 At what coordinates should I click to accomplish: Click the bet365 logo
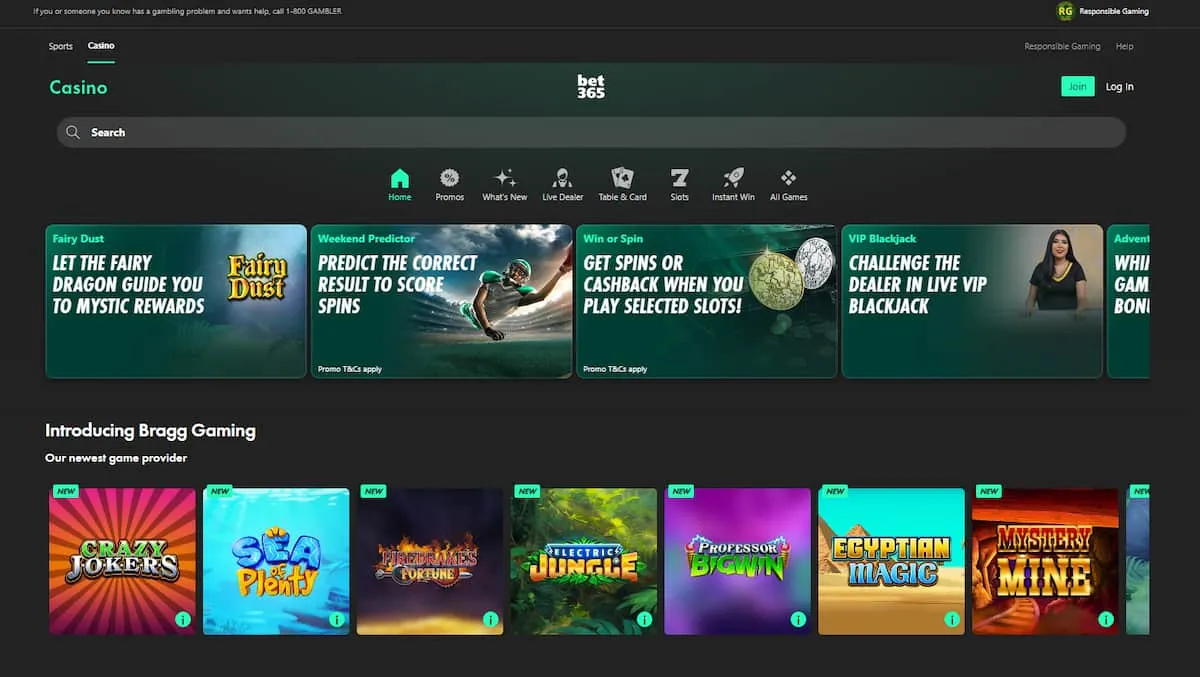[x=591, y=87]
